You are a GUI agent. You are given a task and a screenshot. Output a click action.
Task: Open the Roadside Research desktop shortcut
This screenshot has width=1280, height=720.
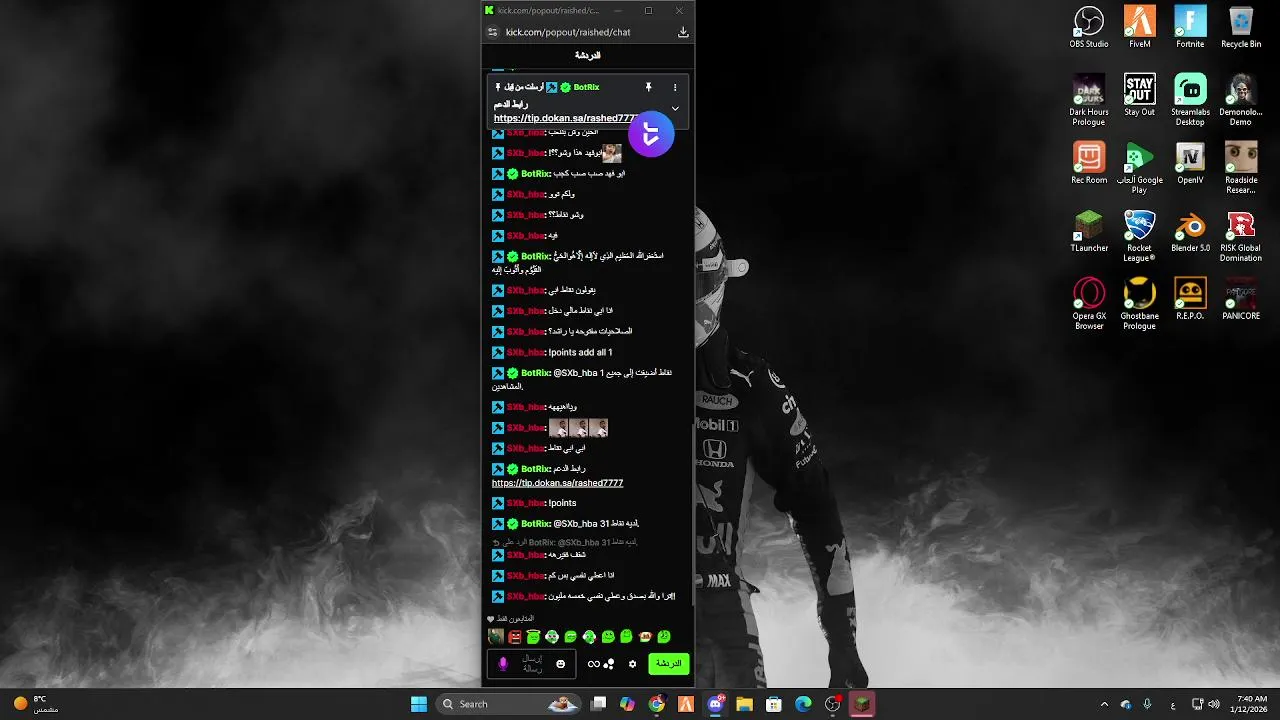click(x=1241, y=168)
